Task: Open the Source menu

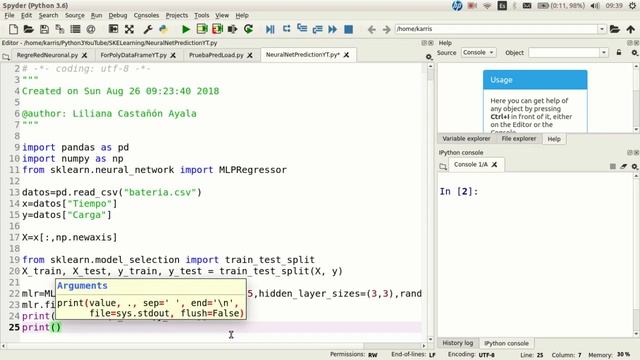Action: pos(75,15)
